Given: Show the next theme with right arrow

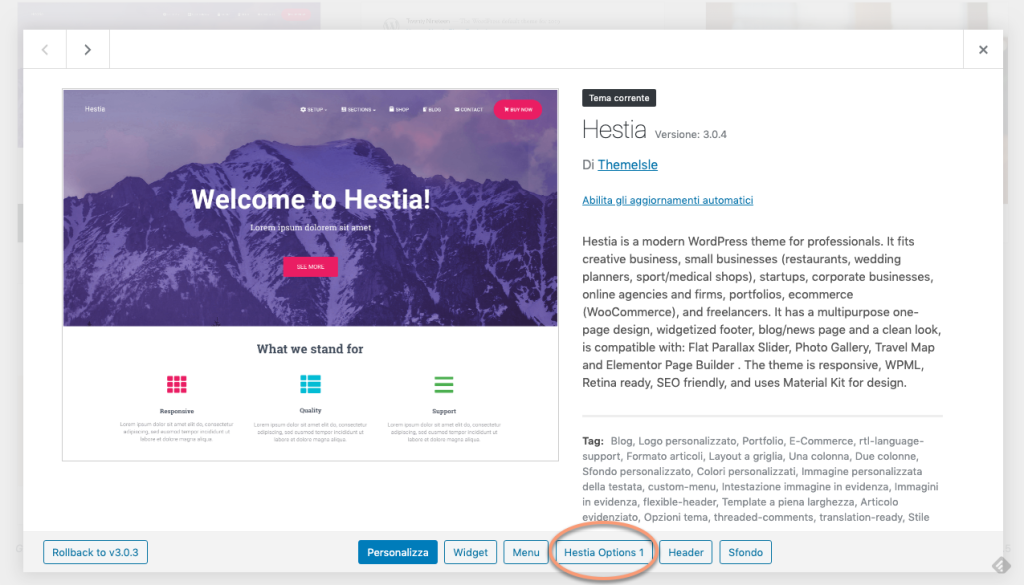Looking at the screenshot, I should point(88,50).
